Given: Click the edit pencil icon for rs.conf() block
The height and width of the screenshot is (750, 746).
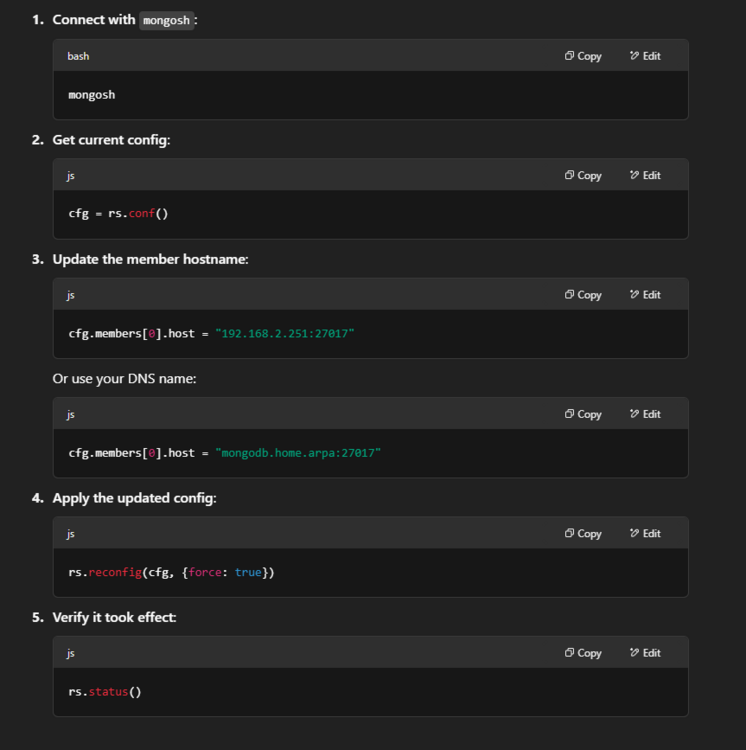Looking at the screenshot, I should 634,175.
